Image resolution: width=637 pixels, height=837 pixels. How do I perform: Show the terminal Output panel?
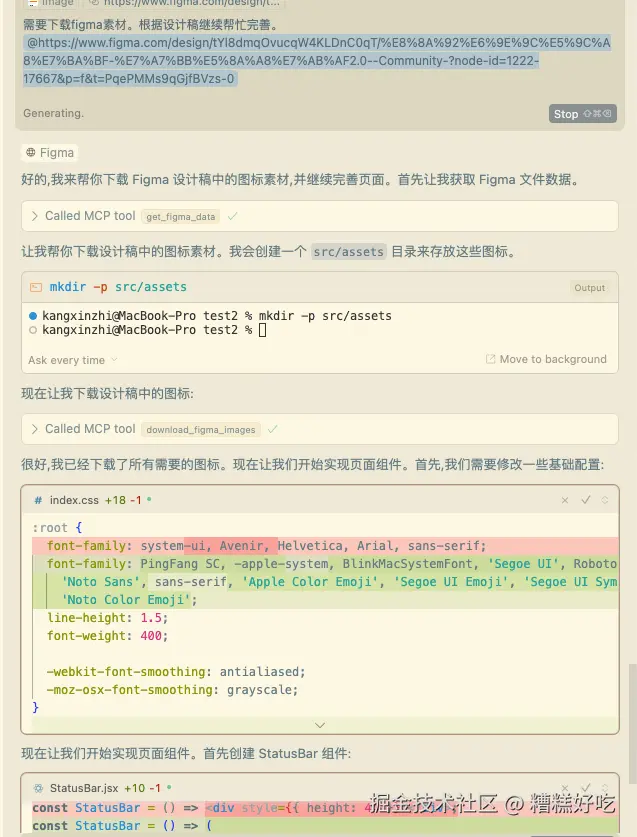click(x=589, y=288)
